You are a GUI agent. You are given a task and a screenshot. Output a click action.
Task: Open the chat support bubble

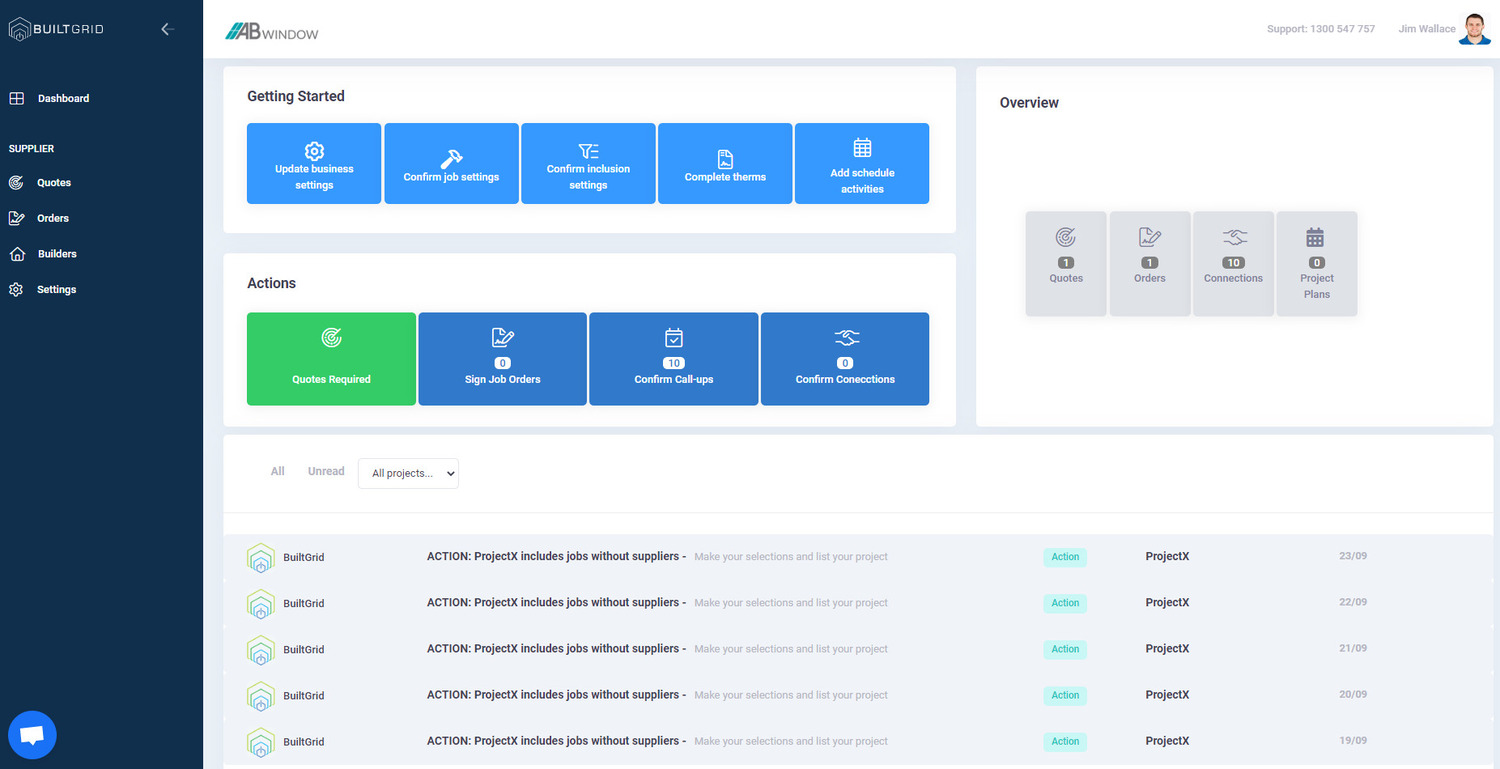tap(32, 735)
